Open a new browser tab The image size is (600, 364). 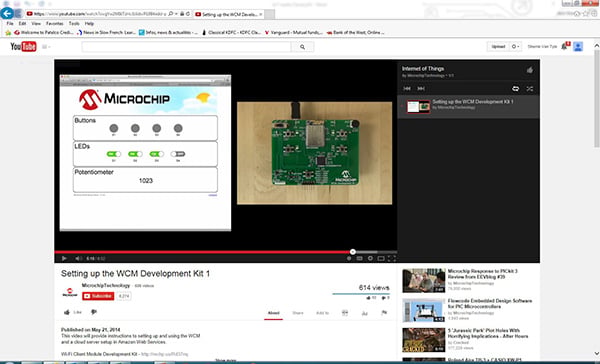(x=270, y=14)
